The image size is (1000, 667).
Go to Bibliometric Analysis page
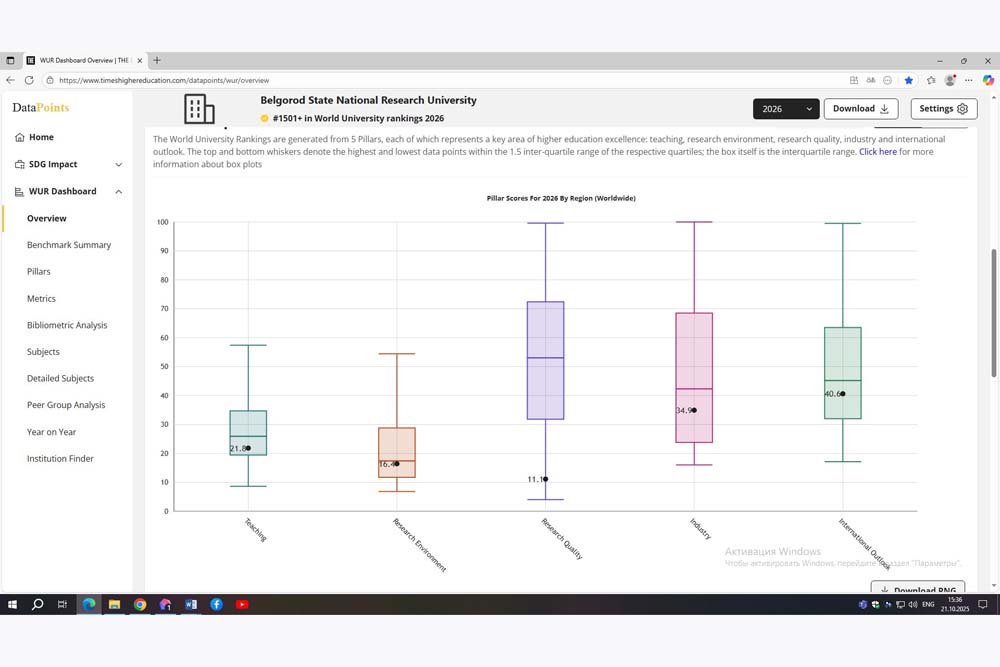point(67,325)
